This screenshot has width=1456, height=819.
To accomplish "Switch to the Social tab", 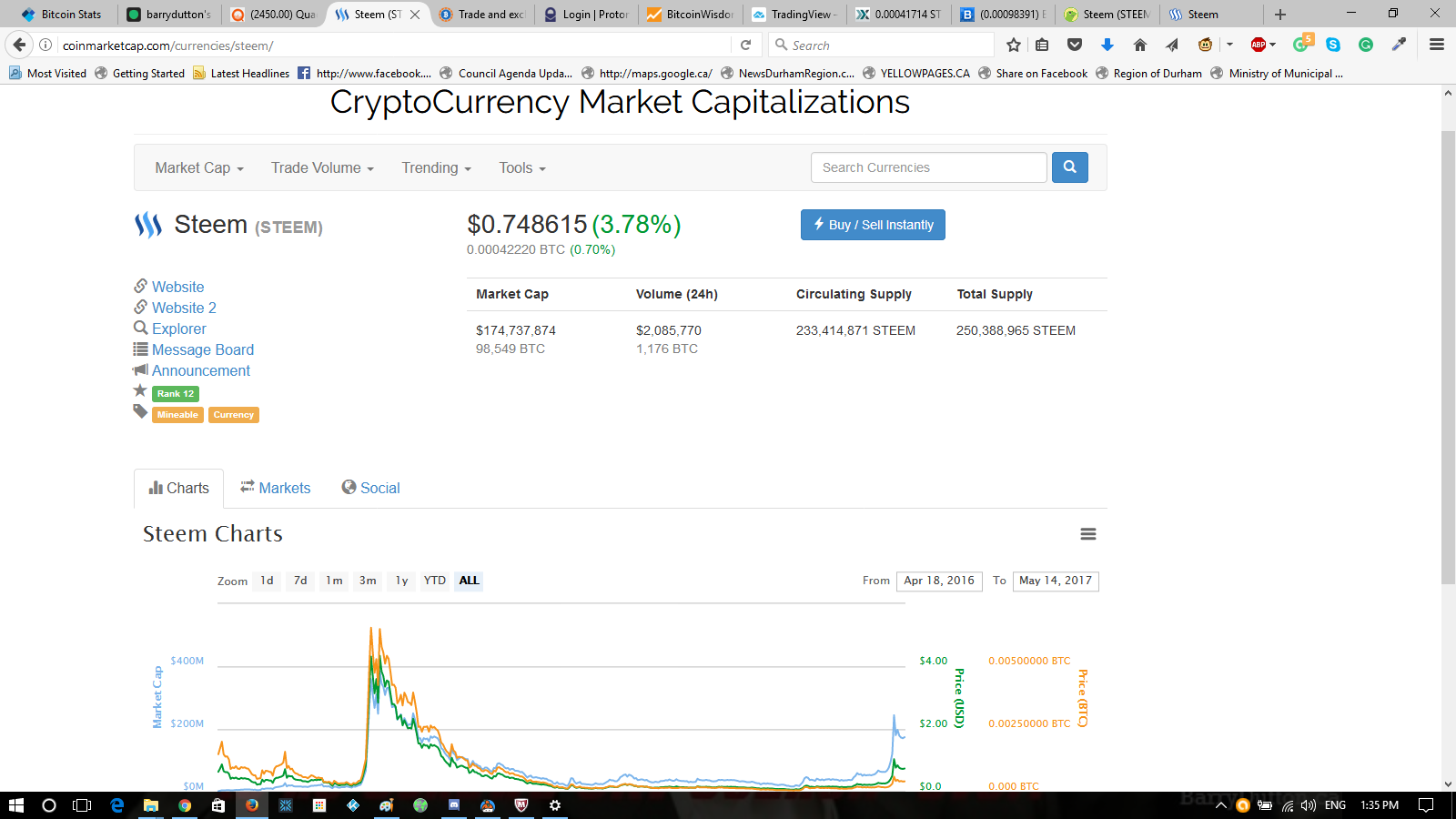I will click(x=371, y=489).
